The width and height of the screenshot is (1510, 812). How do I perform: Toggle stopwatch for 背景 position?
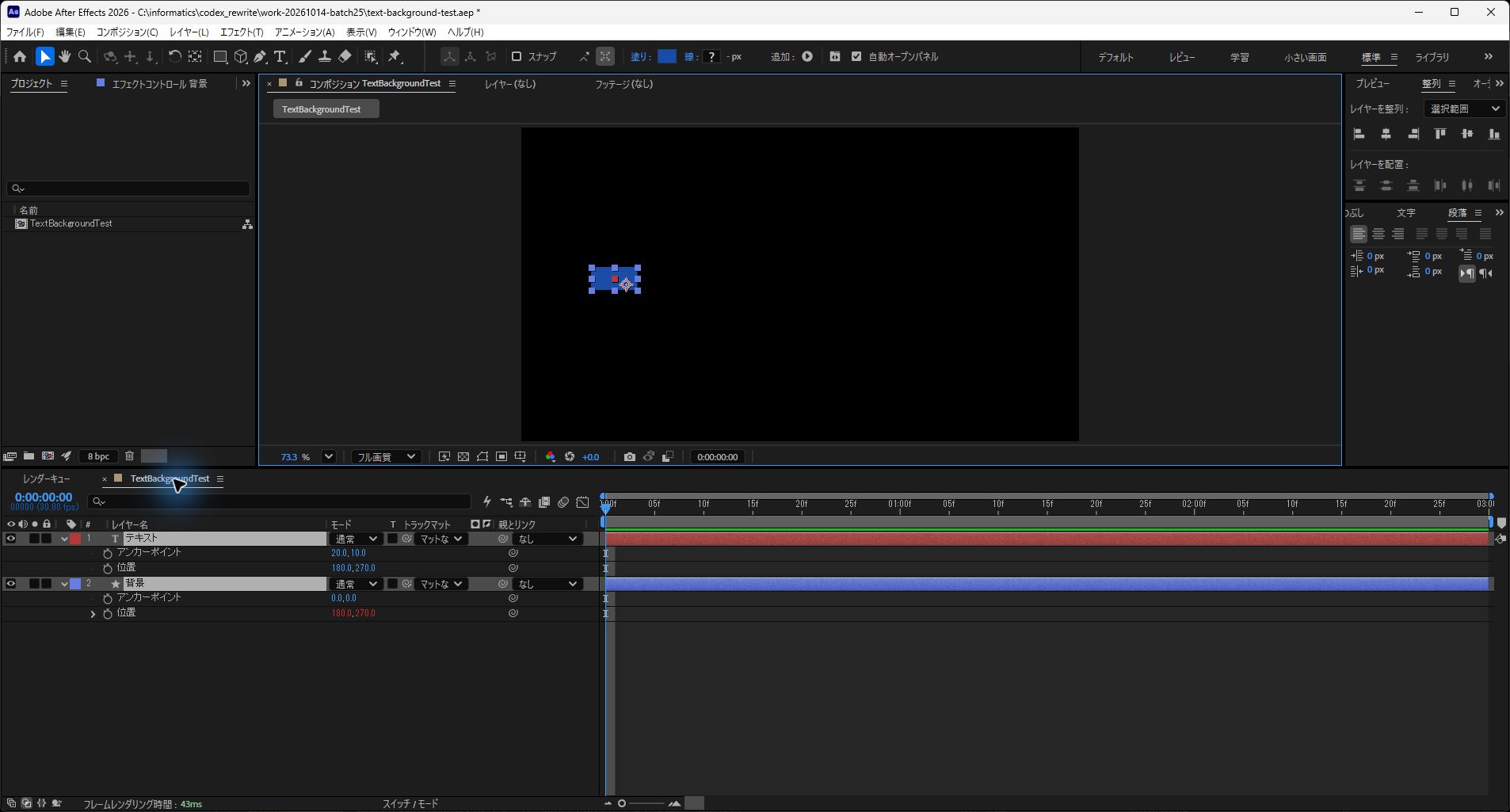108,614
